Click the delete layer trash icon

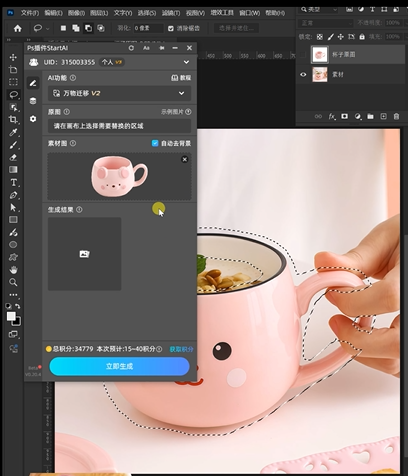pyautogui.click(x=396, y=116)
